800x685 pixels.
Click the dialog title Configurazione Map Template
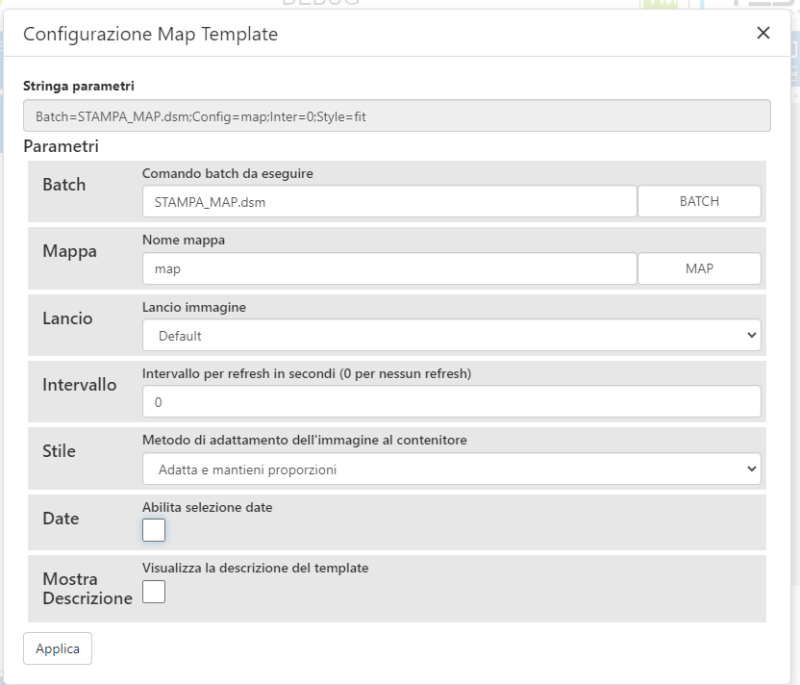click(x=150, y=34)
